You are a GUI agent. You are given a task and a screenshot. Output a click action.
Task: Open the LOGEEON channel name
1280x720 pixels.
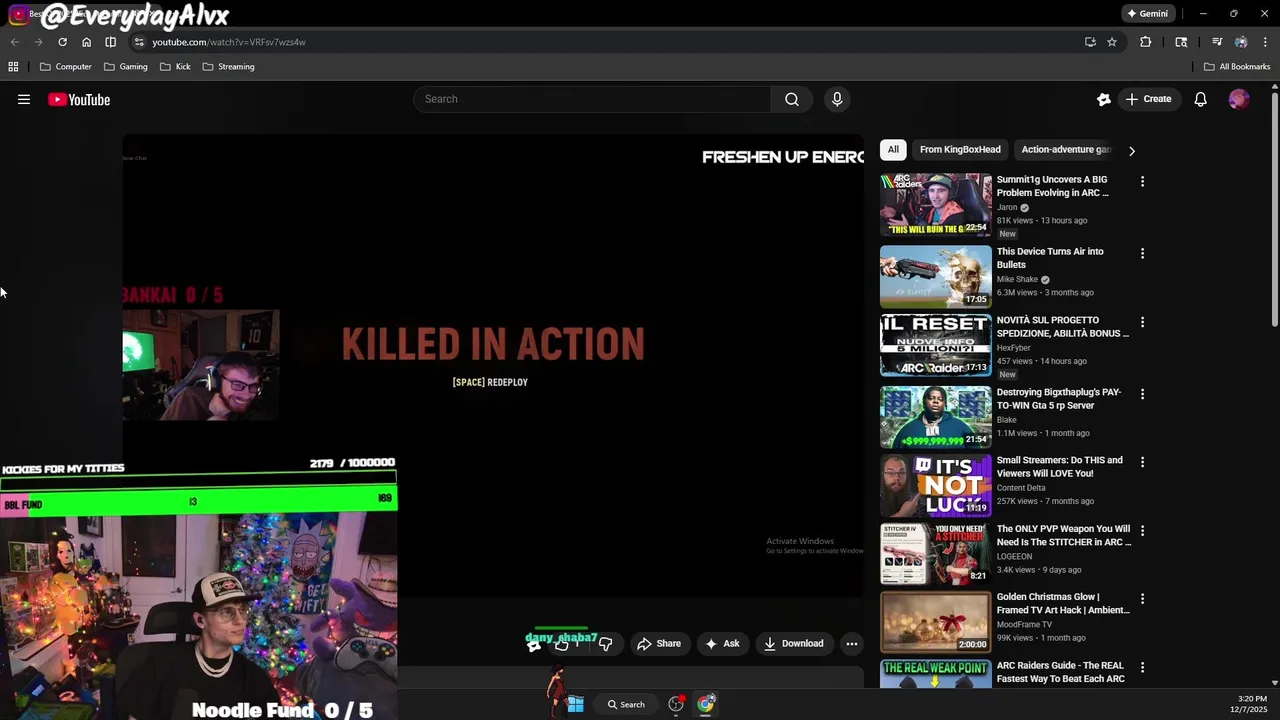click(x=1015, y=557)
